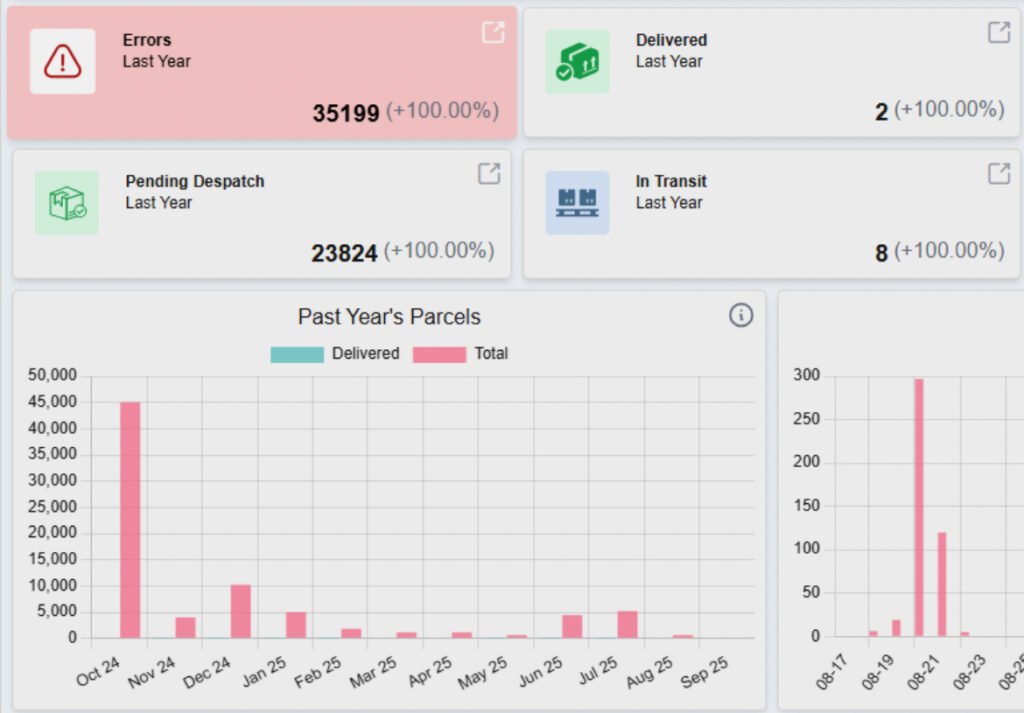Click the pink Total legend color swatch
This screenshot has width=1024, height=713.
tap(439, 354)
